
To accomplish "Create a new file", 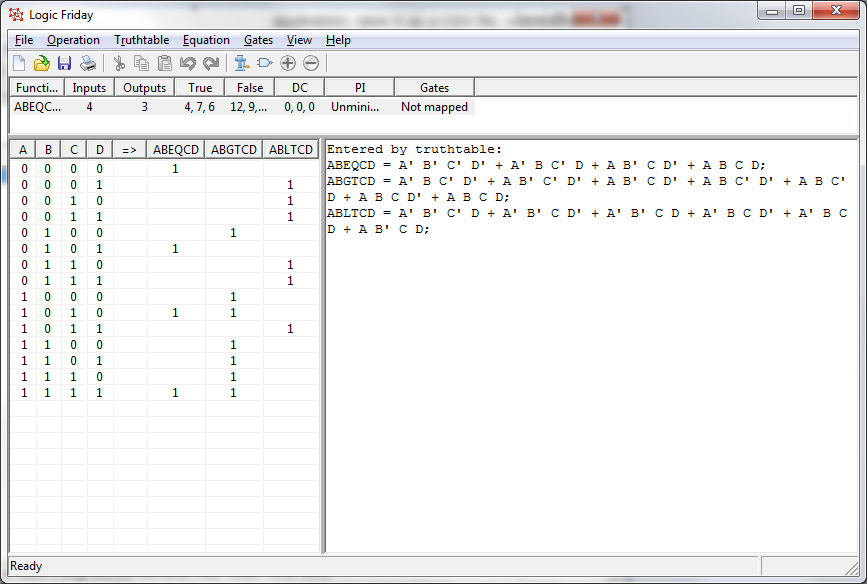I will coord(18,62).
